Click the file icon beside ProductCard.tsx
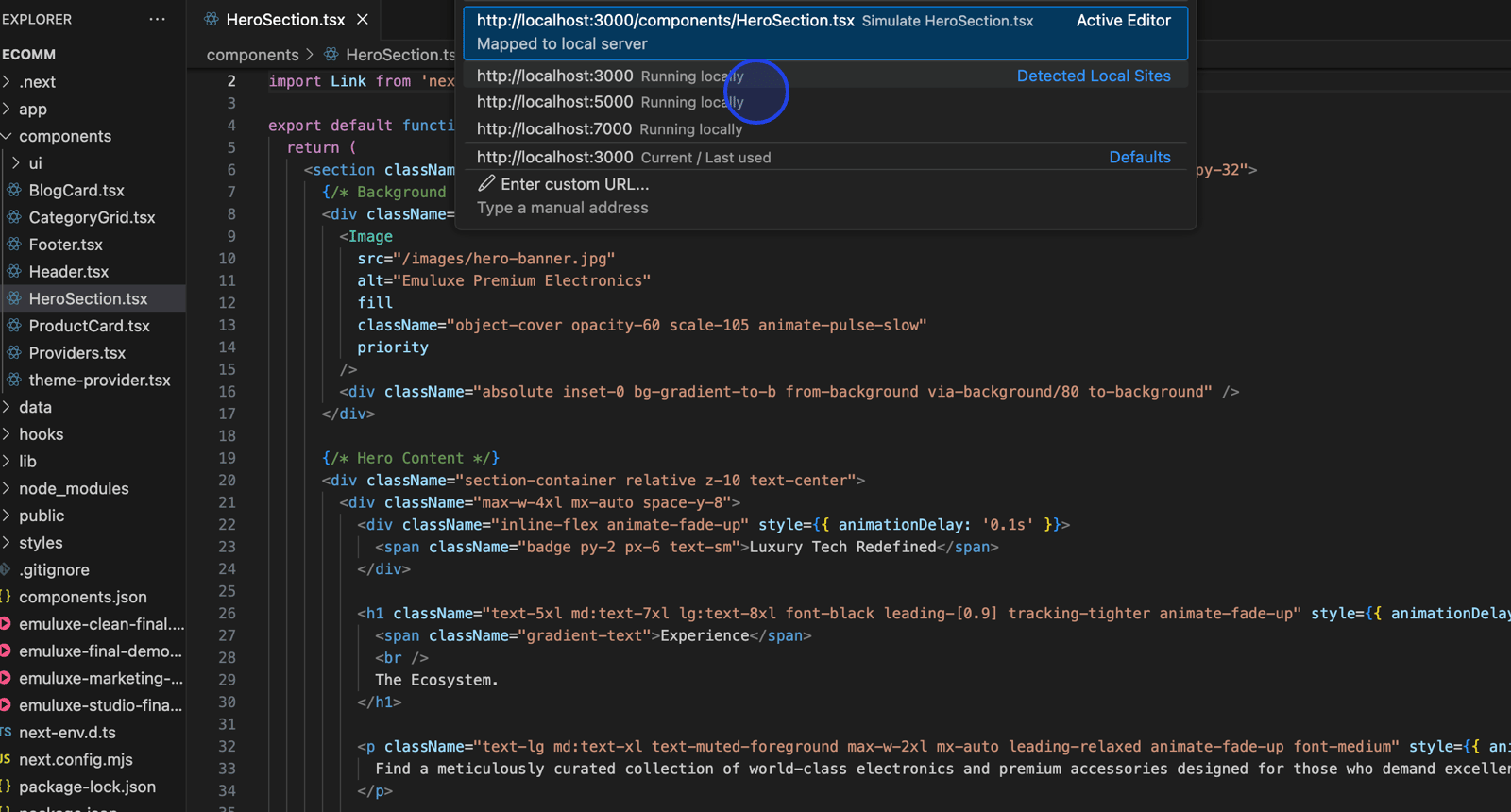The image size is (1511, 812). 14,326
